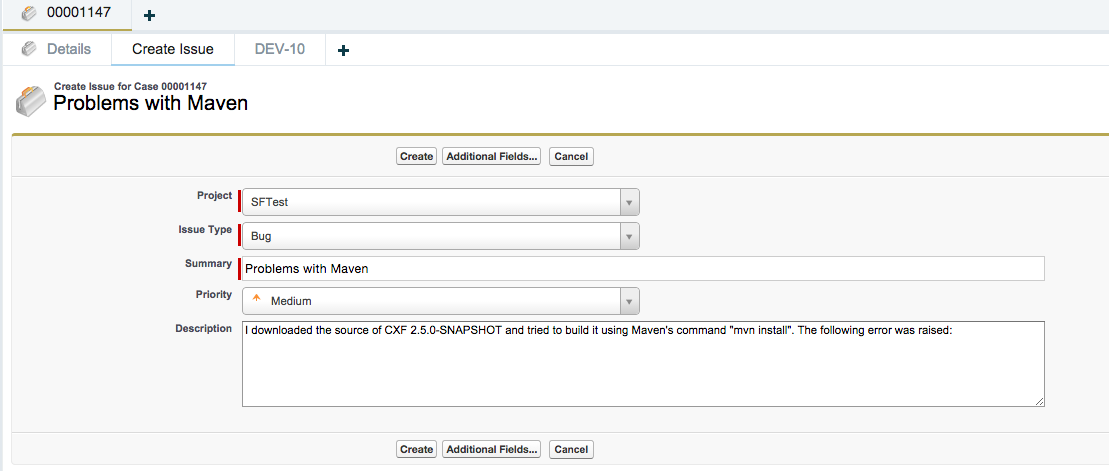
Task: Switch to the Create Issue subtab
Action: 172,49
